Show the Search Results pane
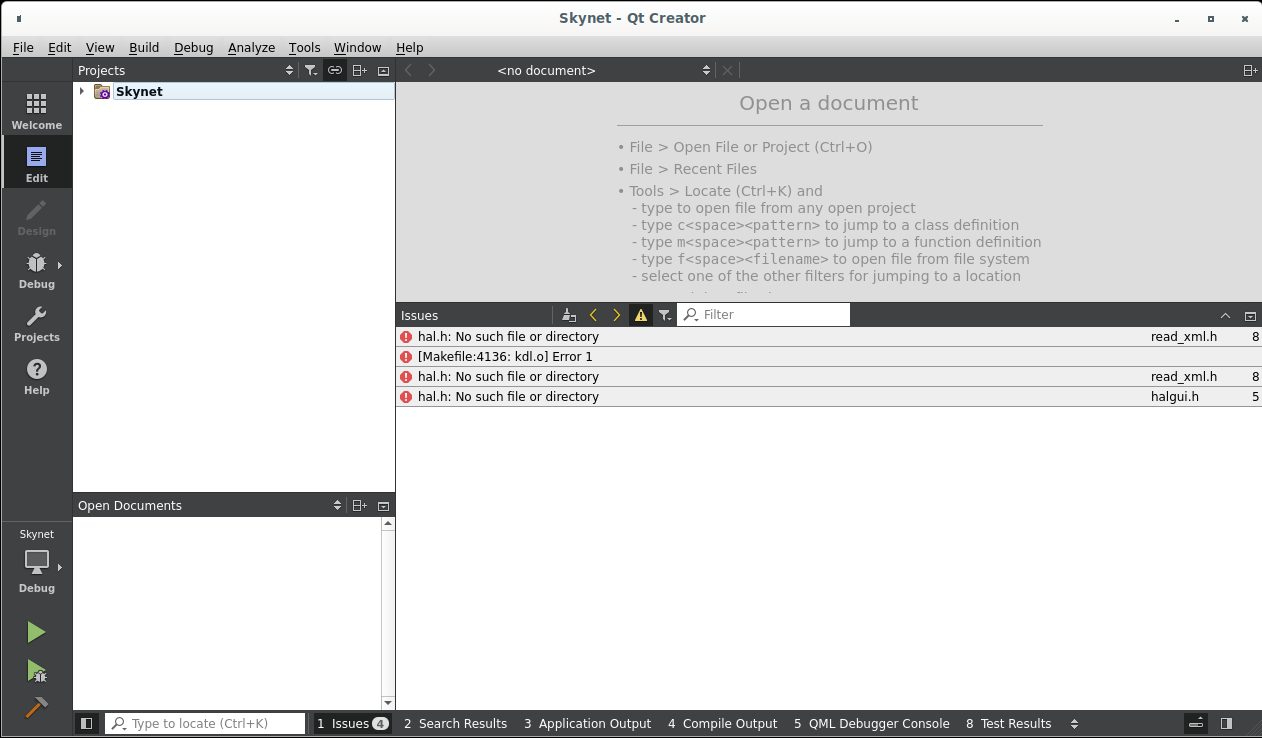The image size is (1262, 738). (455, 723)
